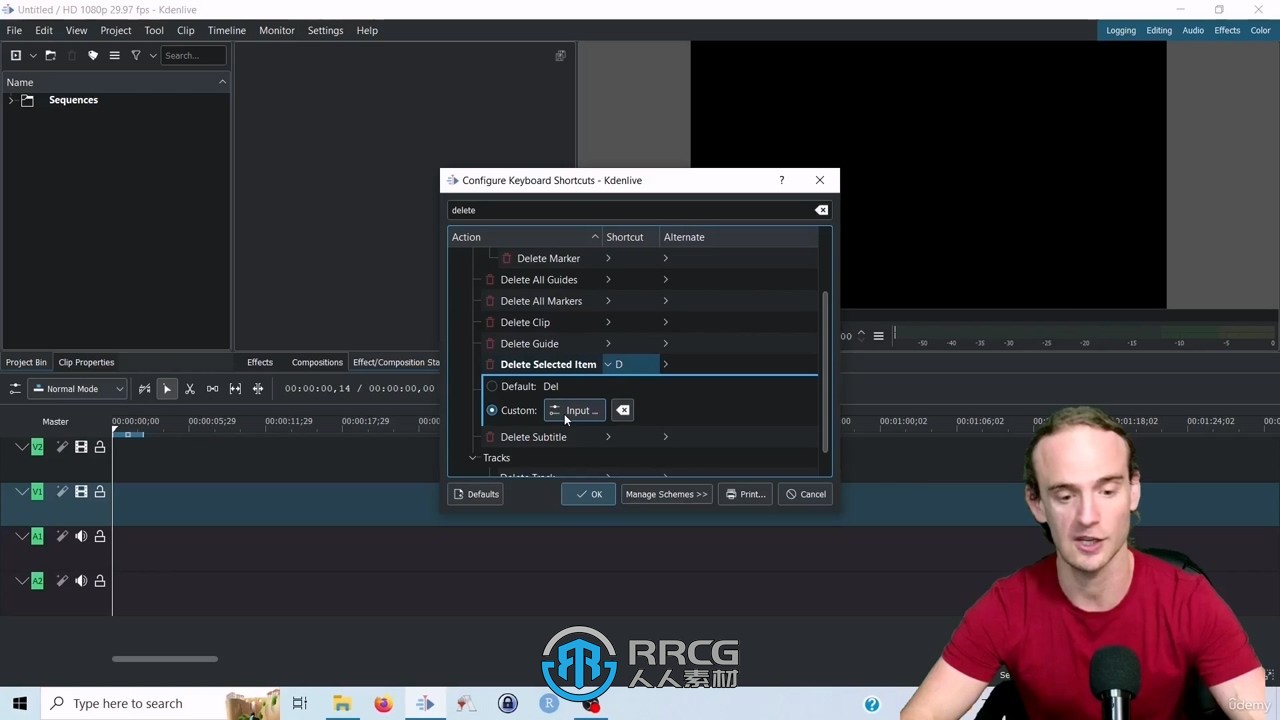Lock the A1 track
1280x720 pixels.
100,536
